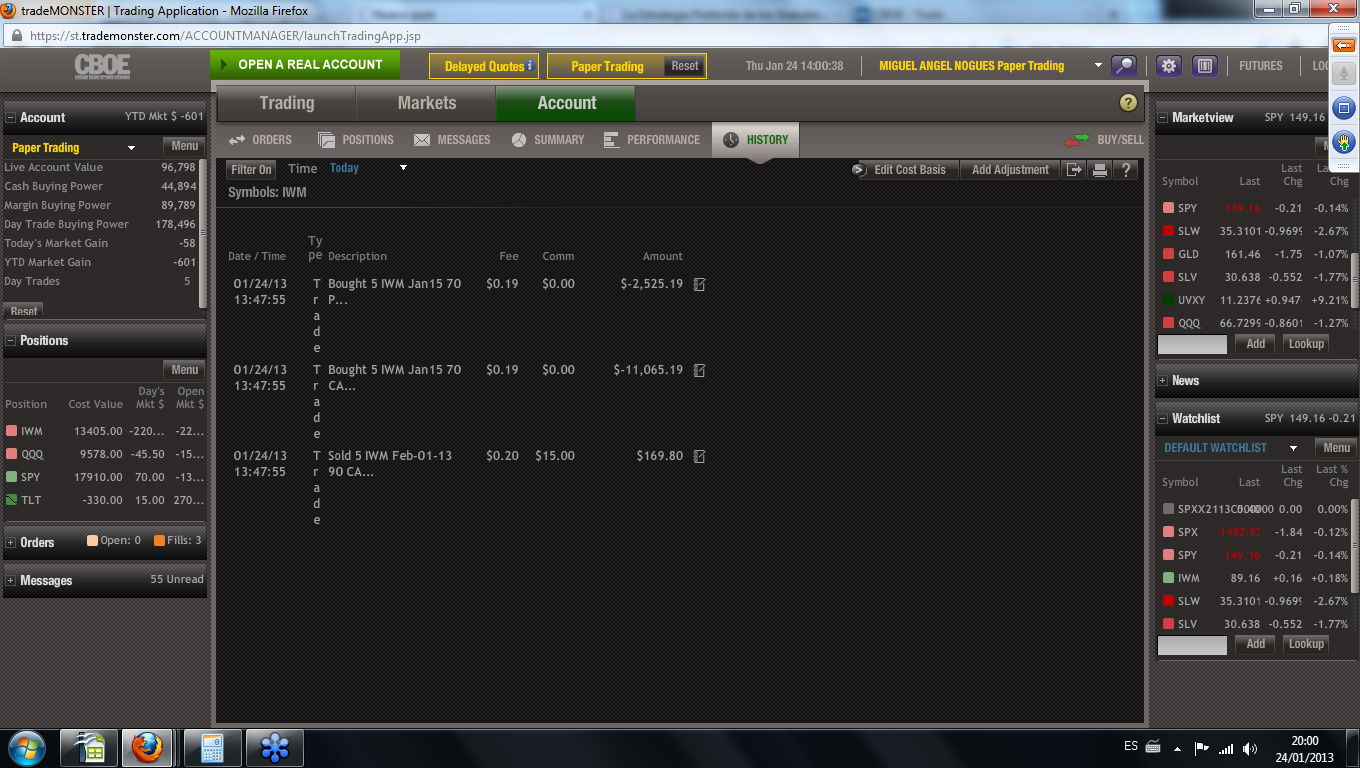Click the volume icon in system tray

tap(1249, 748)
